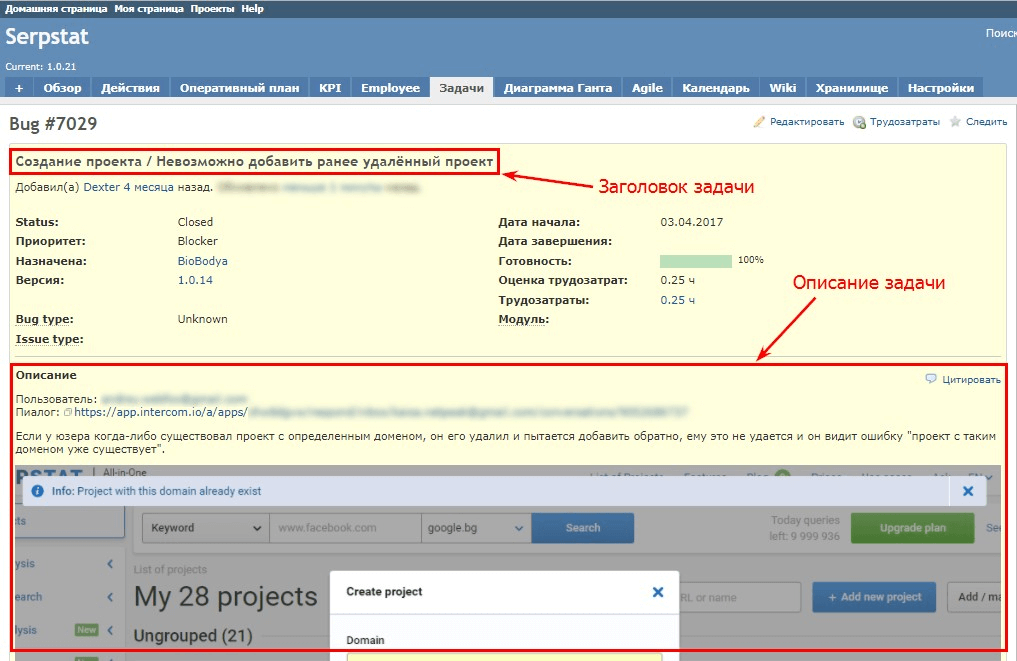Open the Оперативный план tab
The width and height of the screenshot is (1017, 661).
pyautogui.click(x=239, y=88)
